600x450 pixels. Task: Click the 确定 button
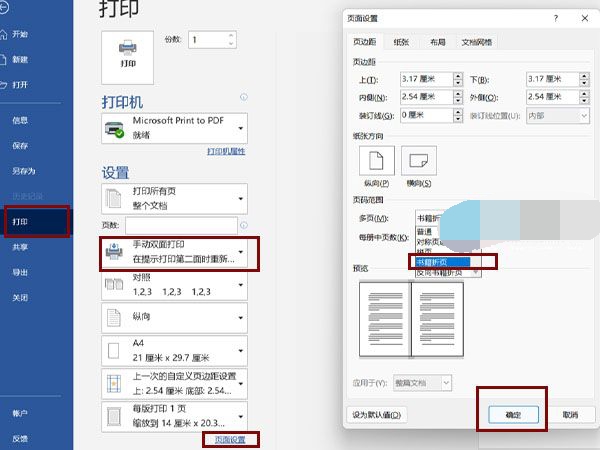tap(511, 414)
